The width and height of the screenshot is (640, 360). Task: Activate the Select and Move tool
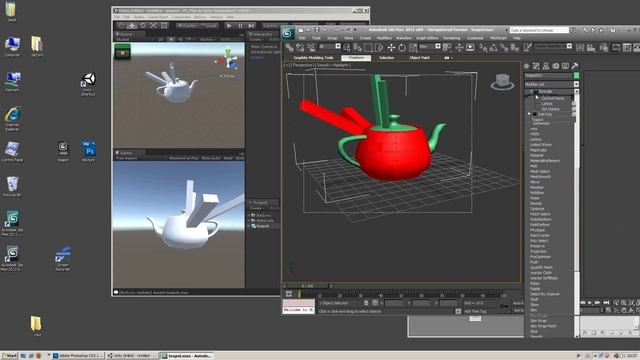coord(391,48)
